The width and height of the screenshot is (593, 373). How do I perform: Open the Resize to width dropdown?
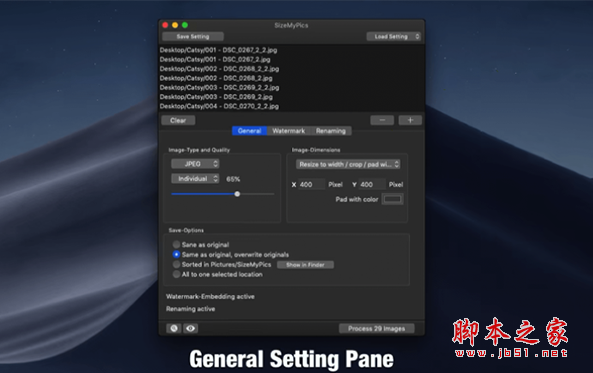click(348, 164)
